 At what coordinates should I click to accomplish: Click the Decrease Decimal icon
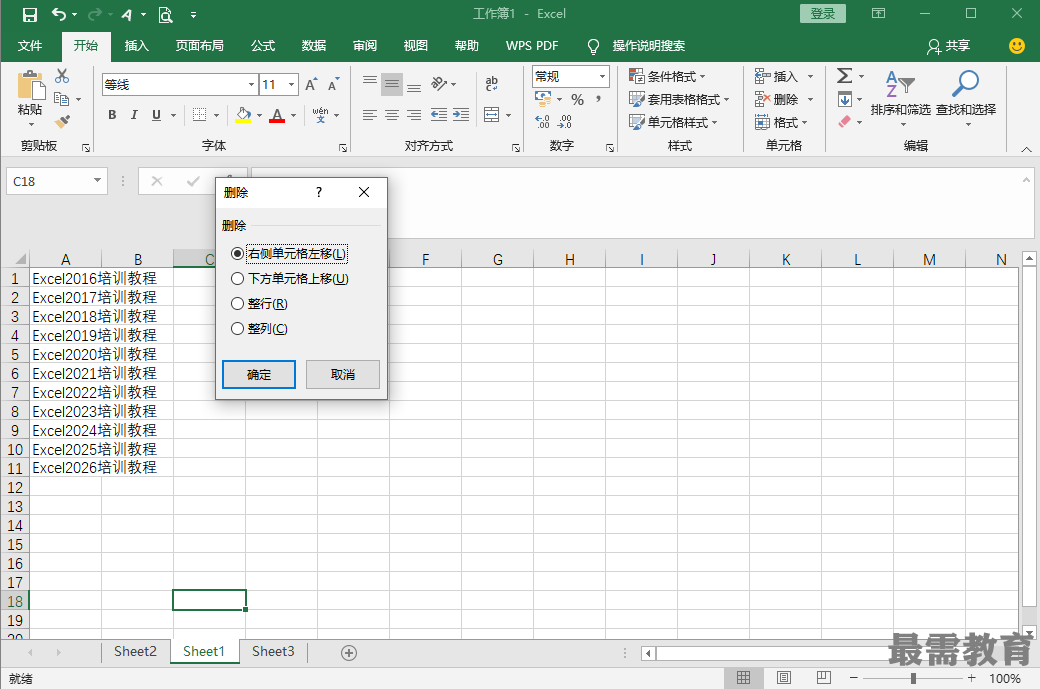(x=564, y=121)
